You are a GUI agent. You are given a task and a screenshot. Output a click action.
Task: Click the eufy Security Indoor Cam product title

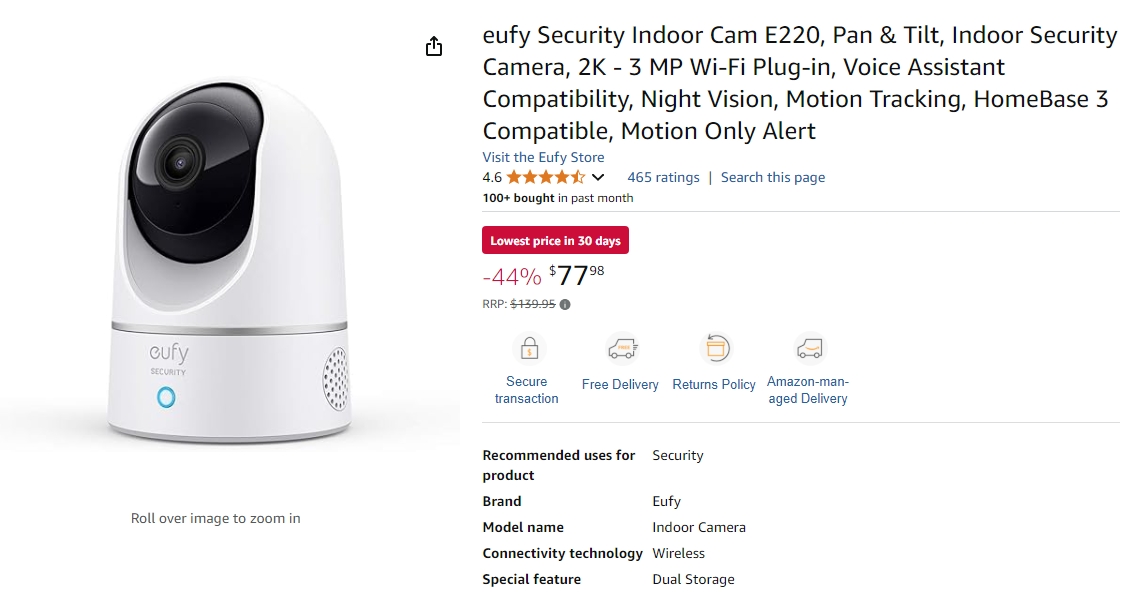(x=800, y=83)
